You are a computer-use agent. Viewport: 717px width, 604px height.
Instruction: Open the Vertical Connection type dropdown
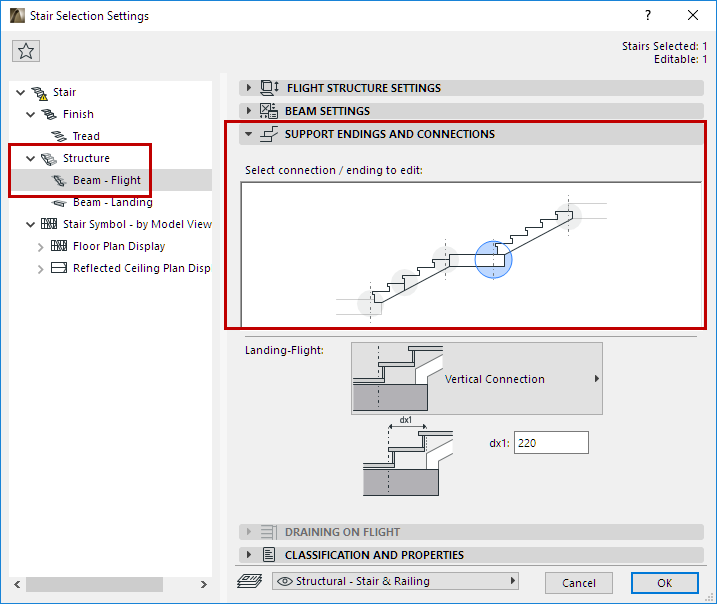(x=476, y=379)
